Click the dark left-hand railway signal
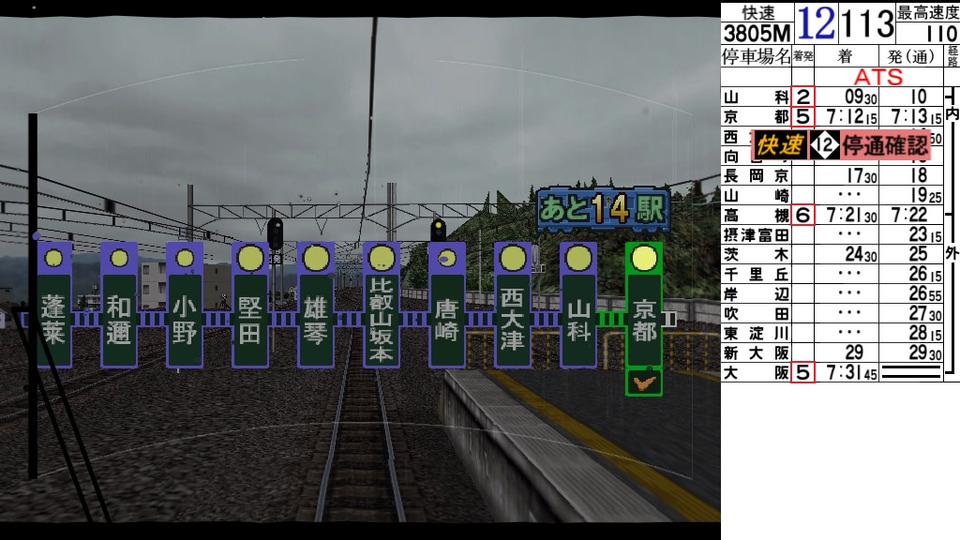960x540 pixels. tap(276, 234)
